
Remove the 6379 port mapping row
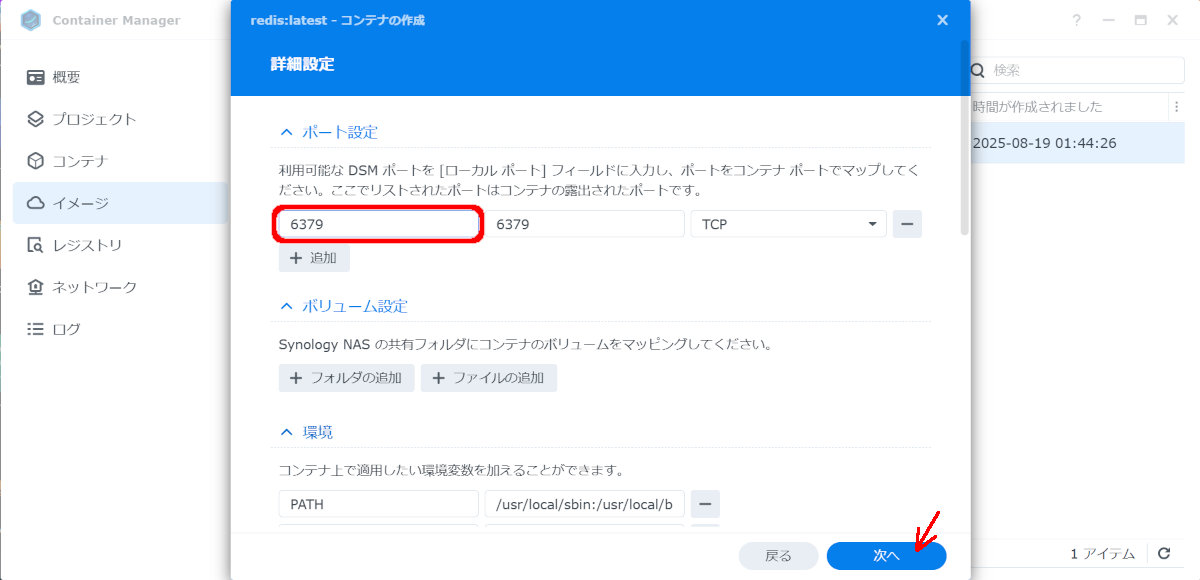tap(907, 224)
